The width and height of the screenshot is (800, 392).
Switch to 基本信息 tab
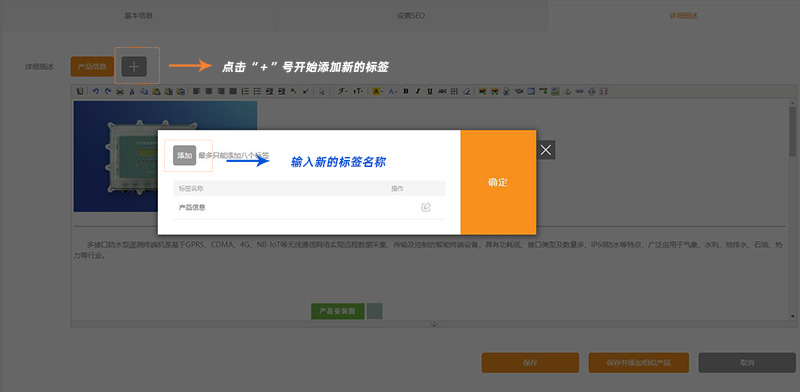[138, 16]
